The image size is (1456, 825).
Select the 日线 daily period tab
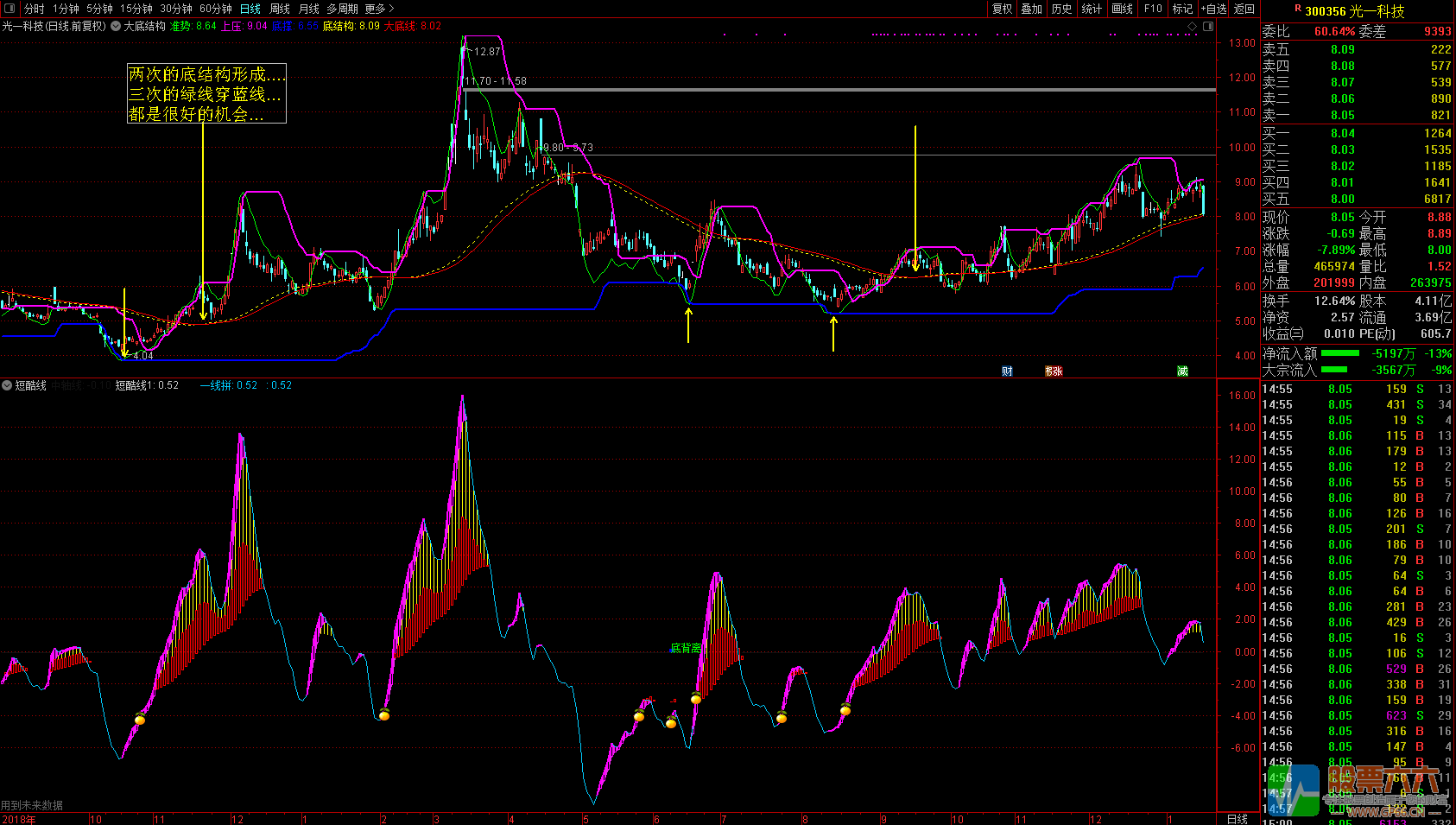[x=250, y=9]
